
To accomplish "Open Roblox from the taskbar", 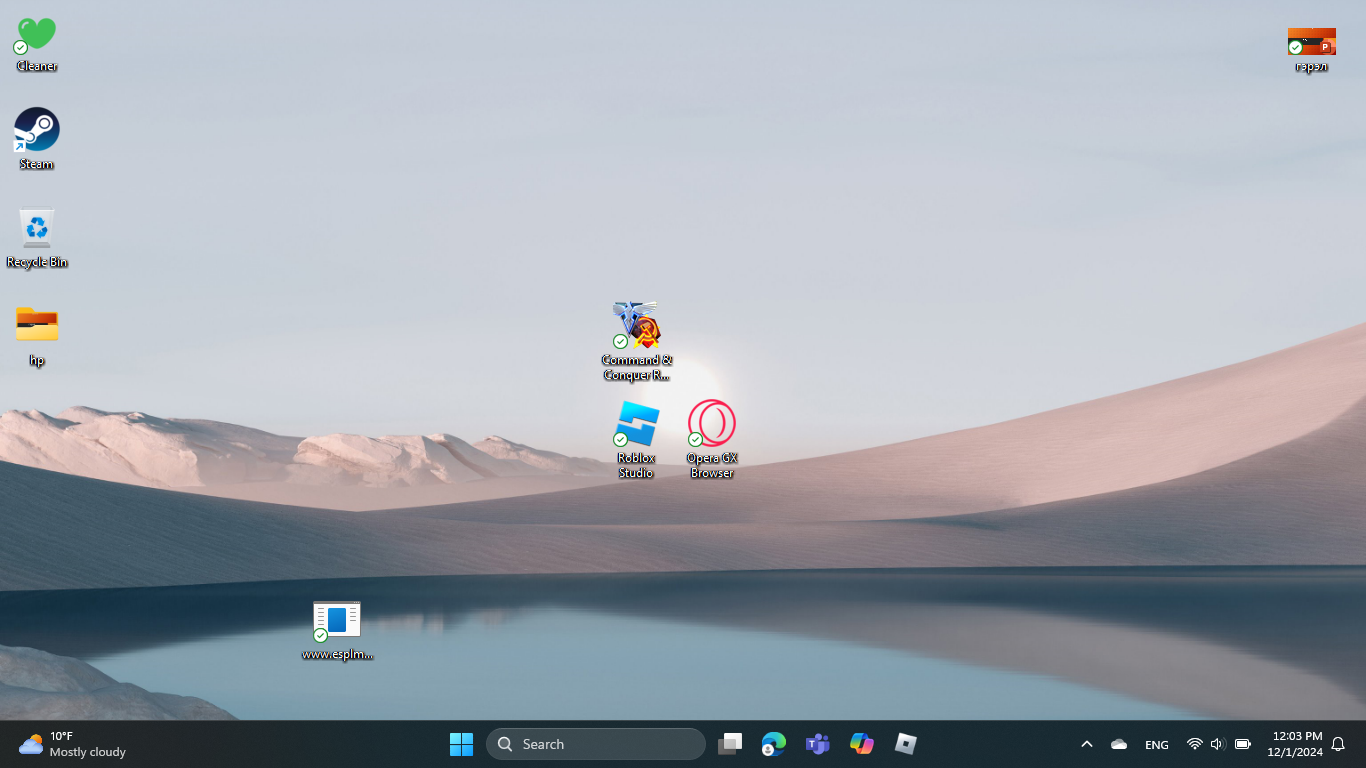I will tap(905, 744).
